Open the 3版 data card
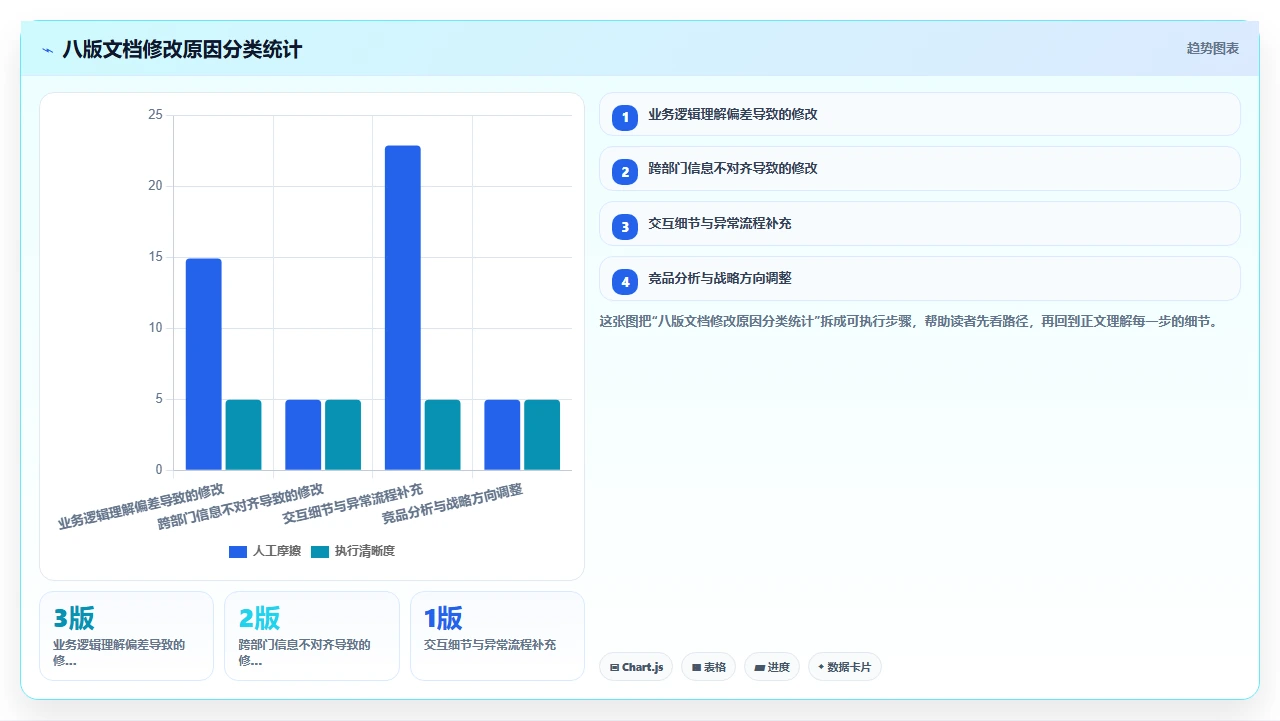Screen dimensions: 1280x721 pos(126,636)
